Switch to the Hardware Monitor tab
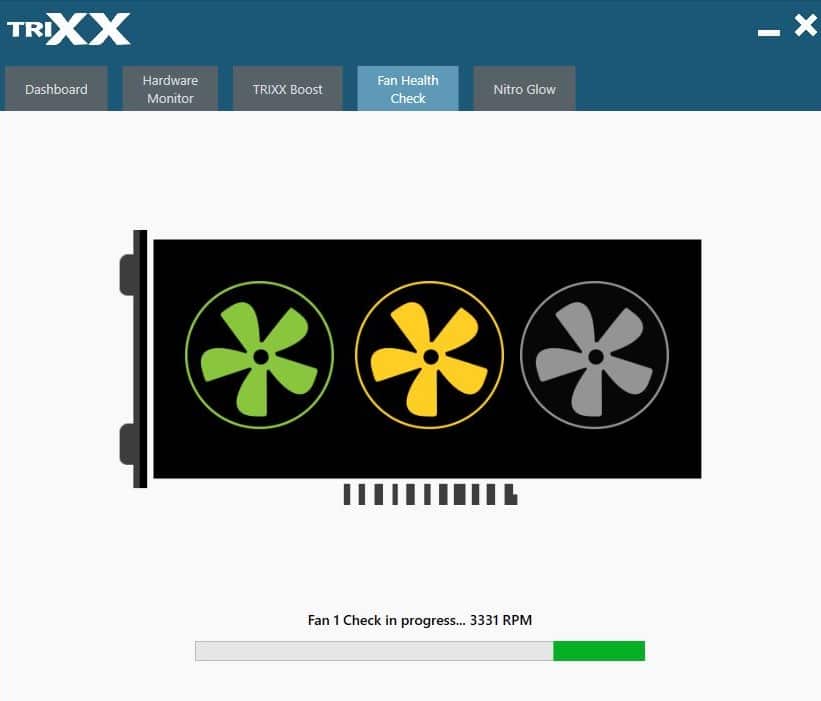Viewport: 821px width, 701px height. point(170,89)
